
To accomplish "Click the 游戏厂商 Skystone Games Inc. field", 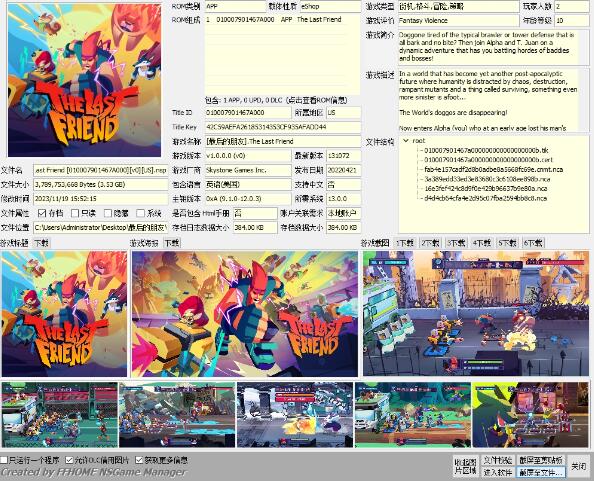I will (248, 170).
